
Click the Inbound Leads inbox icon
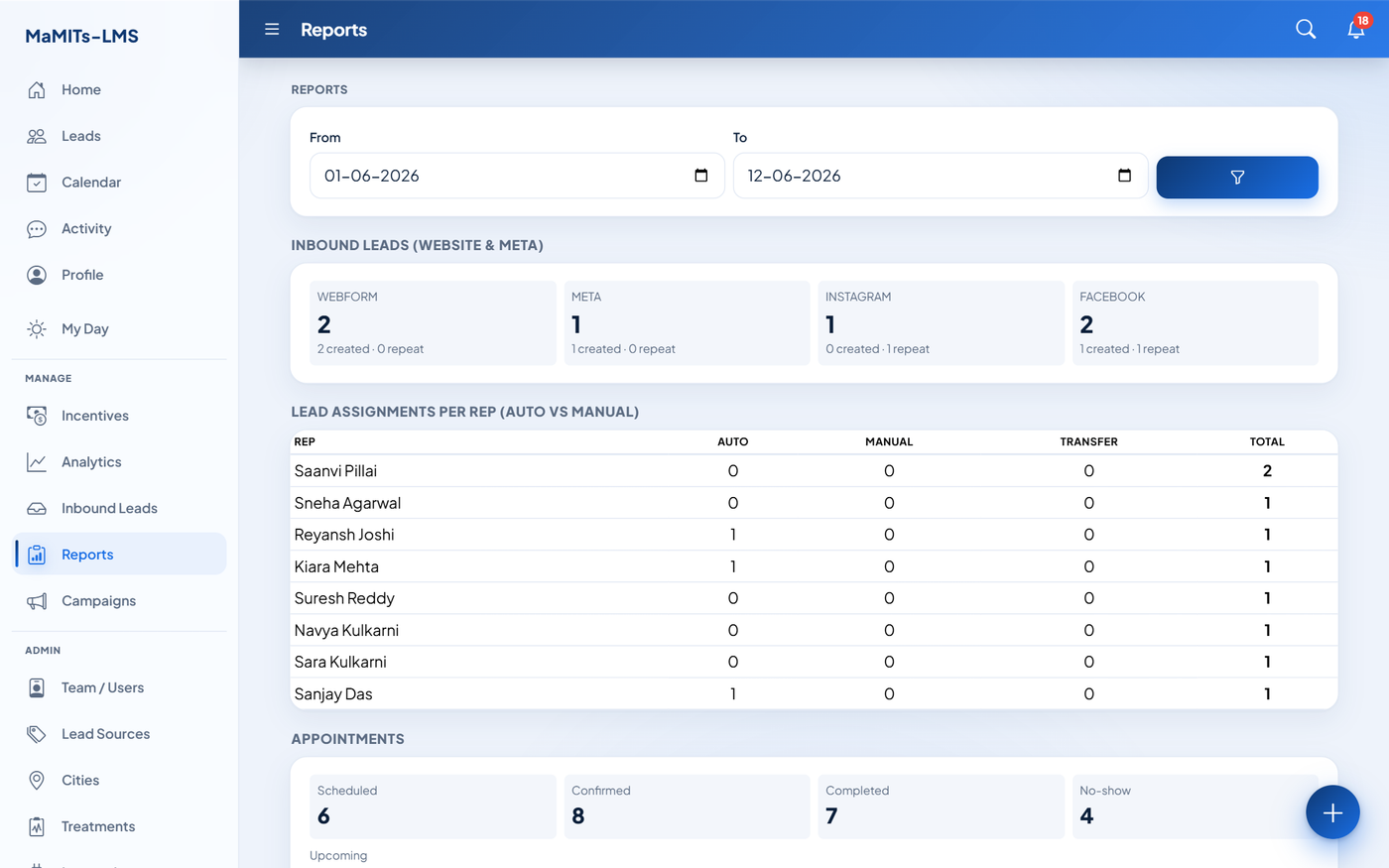[37, 509]
